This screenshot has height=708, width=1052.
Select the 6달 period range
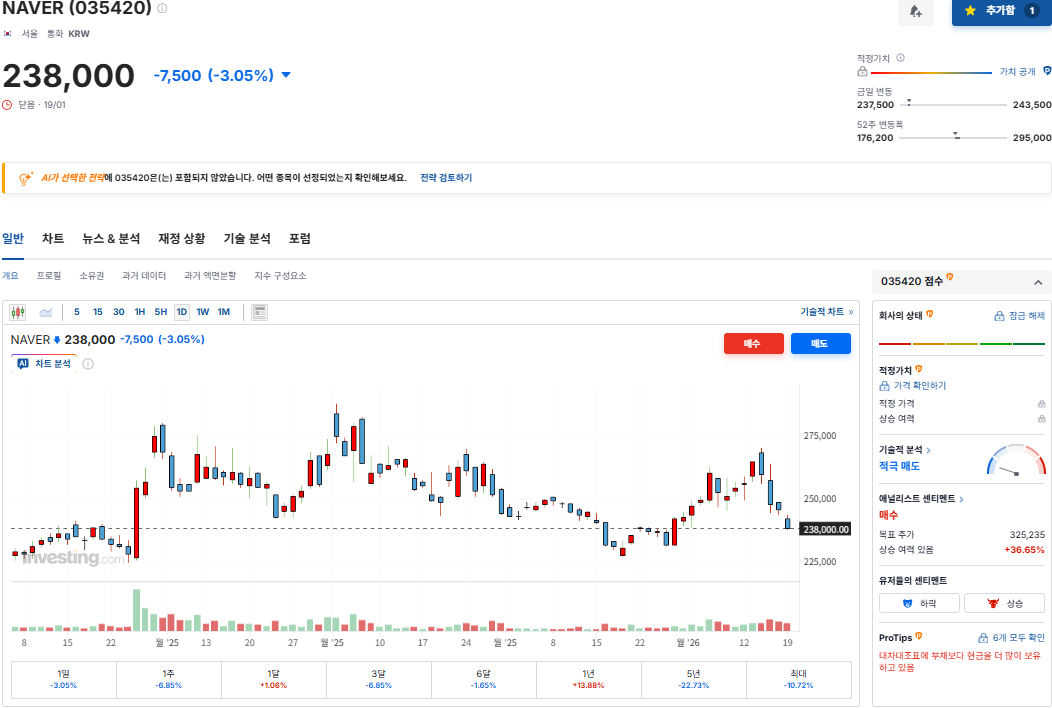484,679
